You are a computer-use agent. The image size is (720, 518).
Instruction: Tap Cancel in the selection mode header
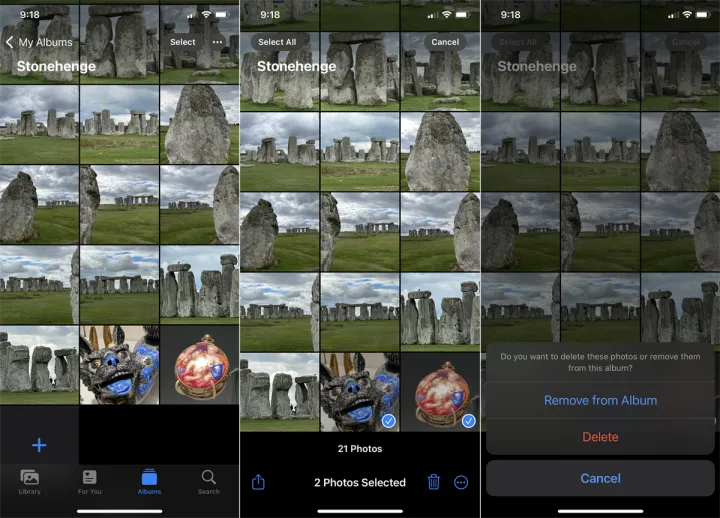[445, 42]
